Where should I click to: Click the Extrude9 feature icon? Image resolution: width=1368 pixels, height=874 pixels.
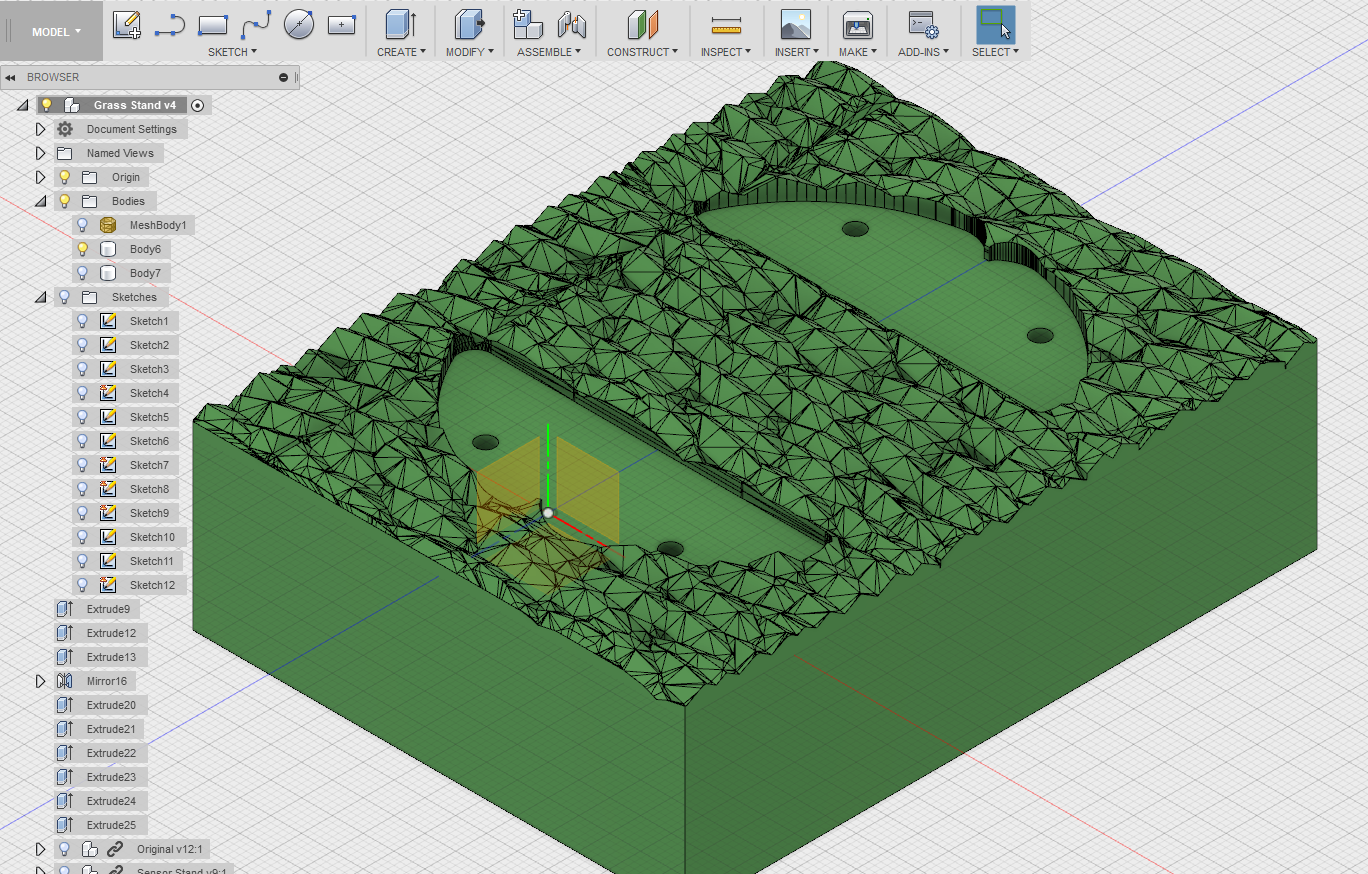tap(65, 609)
